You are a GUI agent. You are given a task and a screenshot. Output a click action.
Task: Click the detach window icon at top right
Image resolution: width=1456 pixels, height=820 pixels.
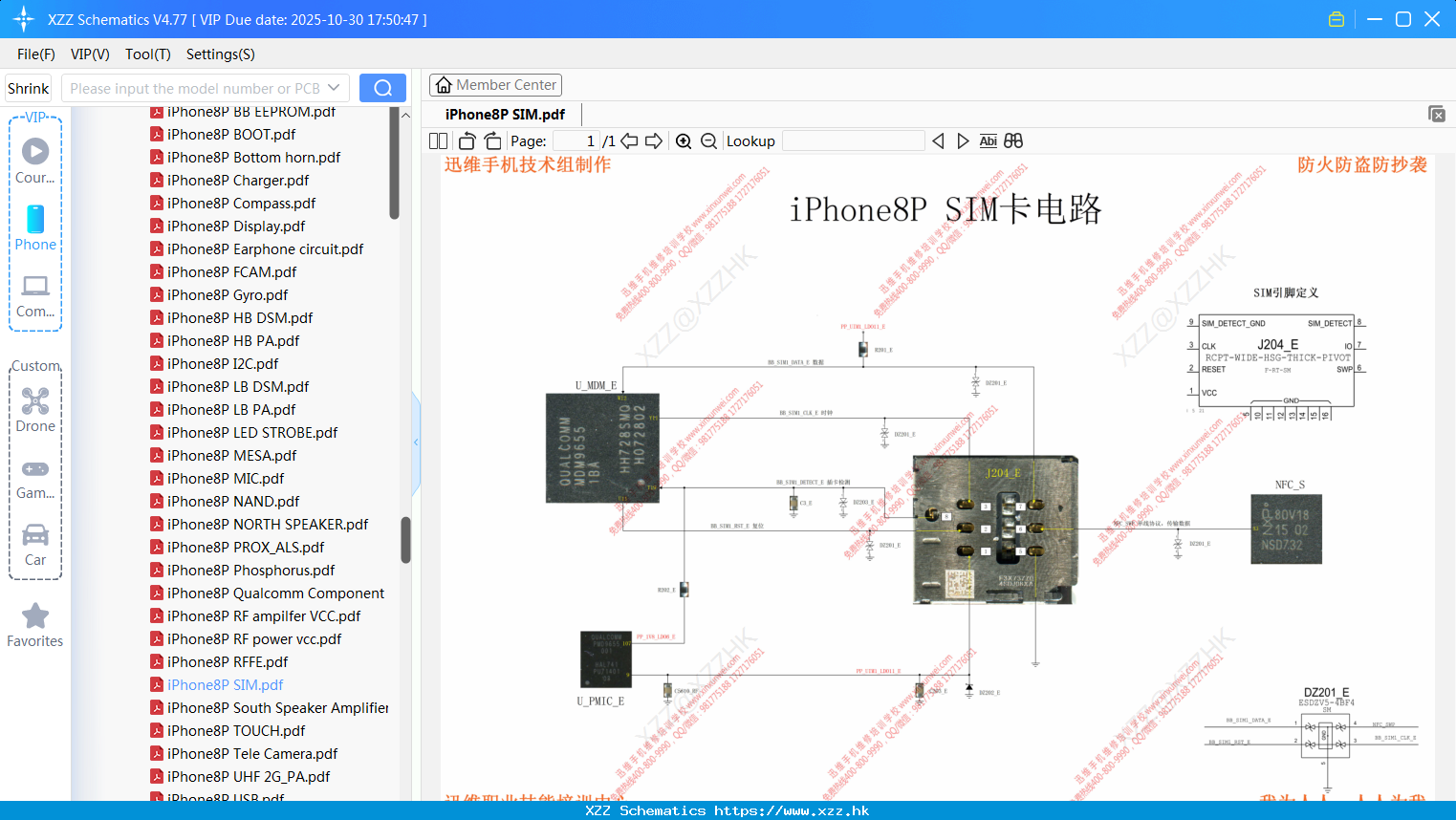[1437, 114]
